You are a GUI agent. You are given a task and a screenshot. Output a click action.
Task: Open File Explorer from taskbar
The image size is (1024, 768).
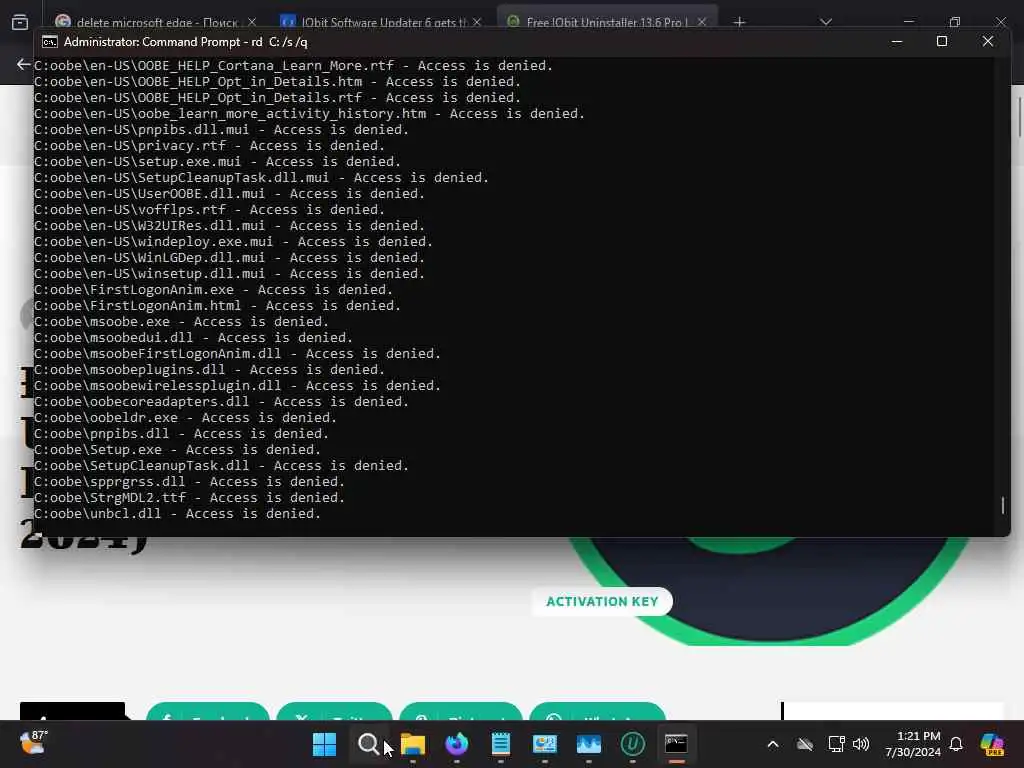coord(413,744)
